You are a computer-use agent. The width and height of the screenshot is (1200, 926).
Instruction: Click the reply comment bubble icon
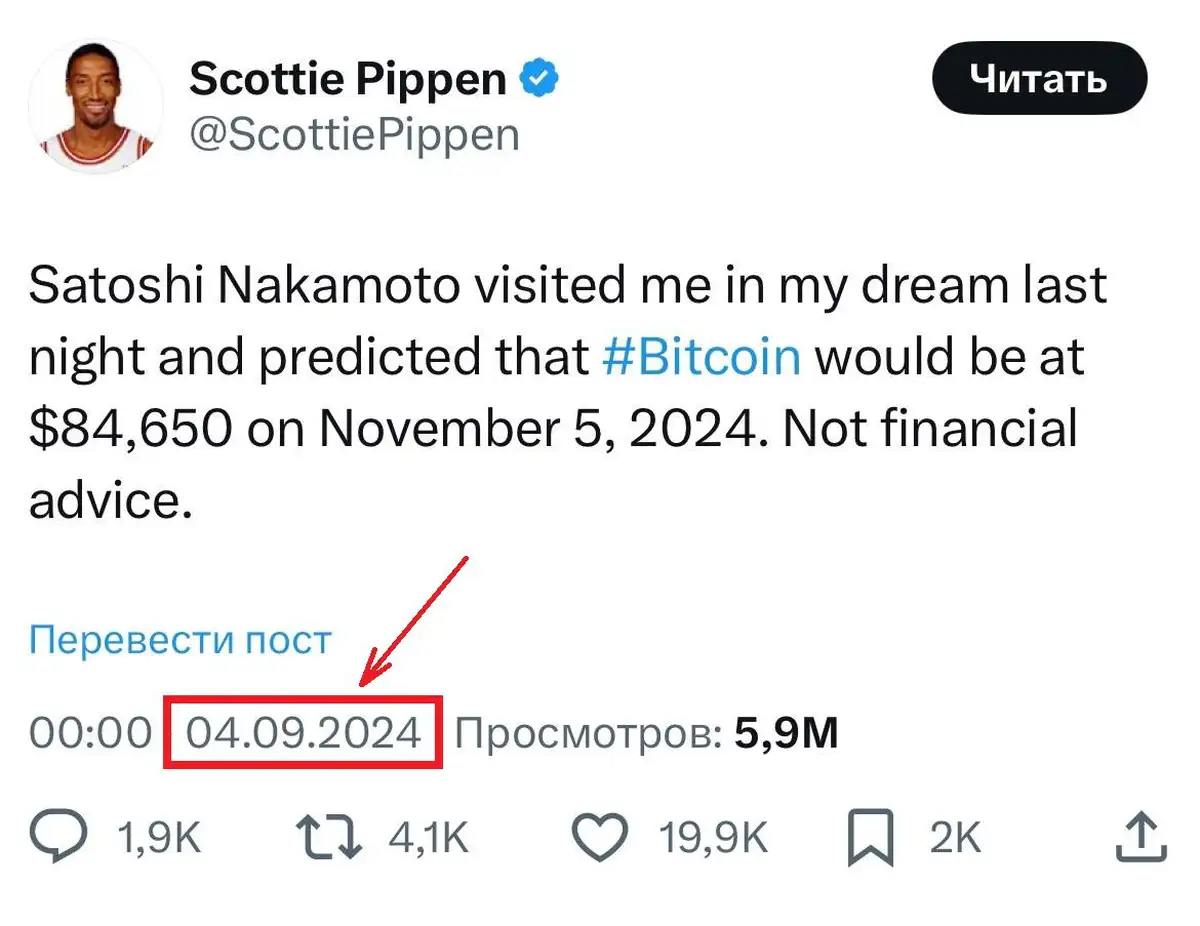(60, 838)
